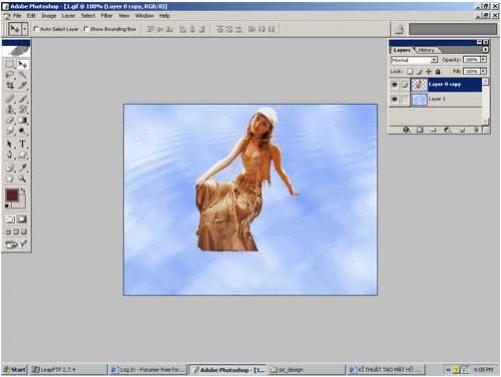Open the Opacity slider arrow
This screenshot has height=377, width=501.
483,60
